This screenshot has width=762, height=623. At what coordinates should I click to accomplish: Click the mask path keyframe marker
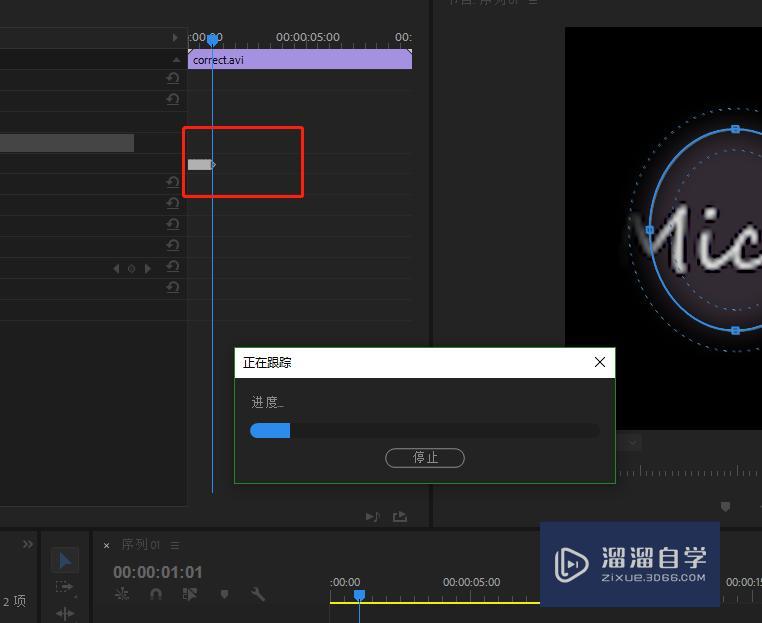tap(213, 165)
